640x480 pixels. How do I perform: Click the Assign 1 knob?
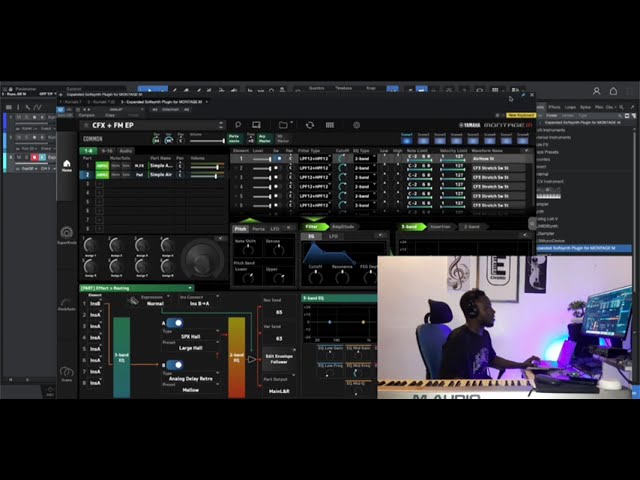coord(90,246)
